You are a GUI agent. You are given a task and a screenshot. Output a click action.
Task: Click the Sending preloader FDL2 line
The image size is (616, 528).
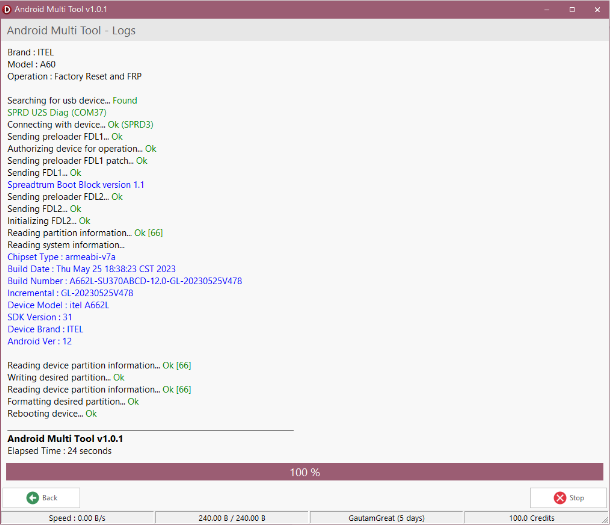pos(66,198)
